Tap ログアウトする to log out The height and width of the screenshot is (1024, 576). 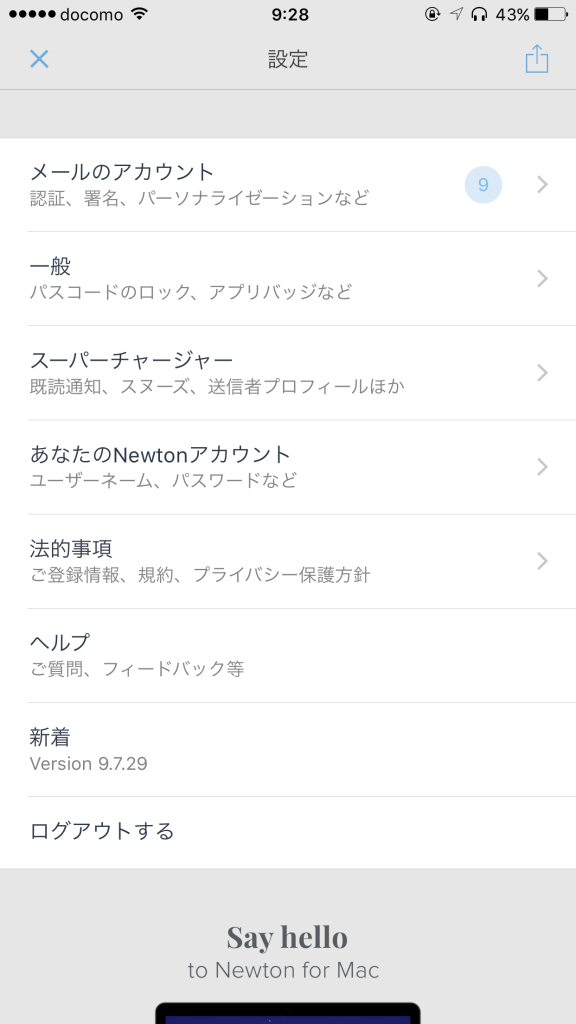click(x=288, y=832)
